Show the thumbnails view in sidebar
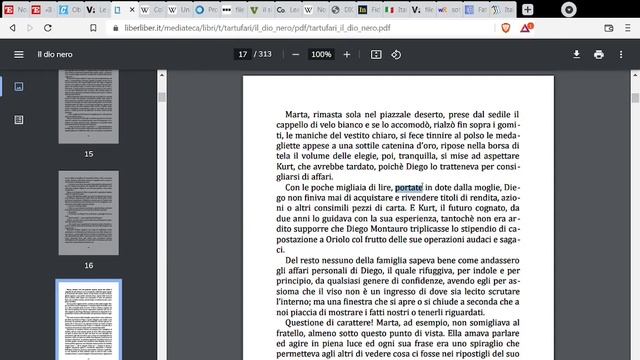Viewport: 640px width, 360px height. pos(19,87)
